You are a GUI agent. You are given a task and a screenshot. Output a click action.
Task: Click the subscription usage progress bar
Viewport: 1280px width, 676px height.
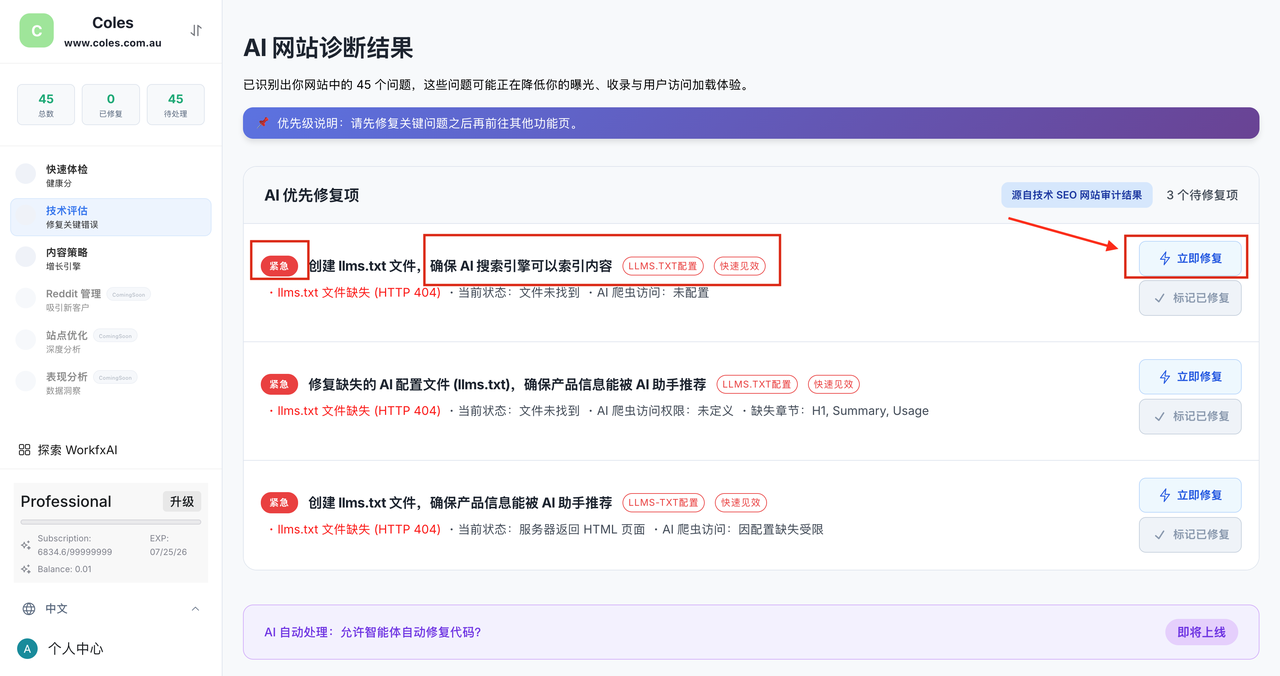point(111,522)
